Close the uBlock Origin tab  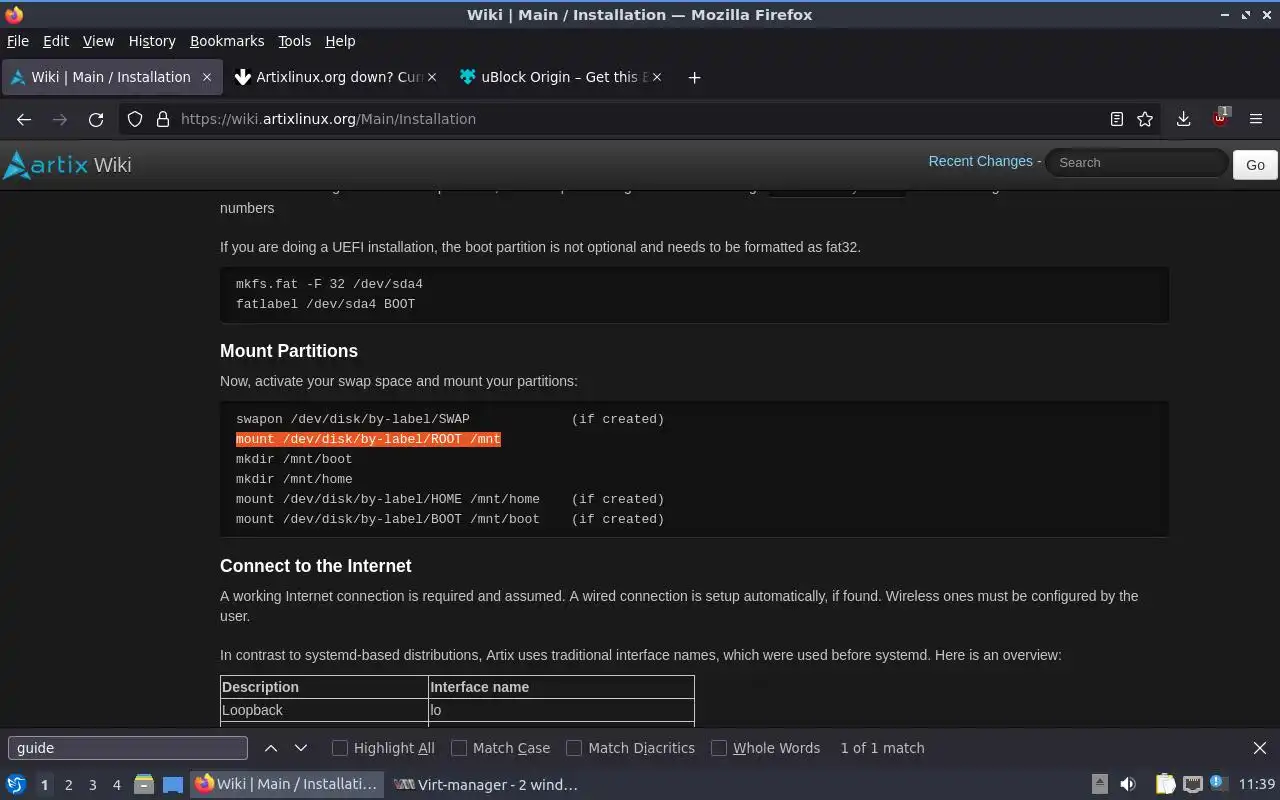(x=656, y=77)
